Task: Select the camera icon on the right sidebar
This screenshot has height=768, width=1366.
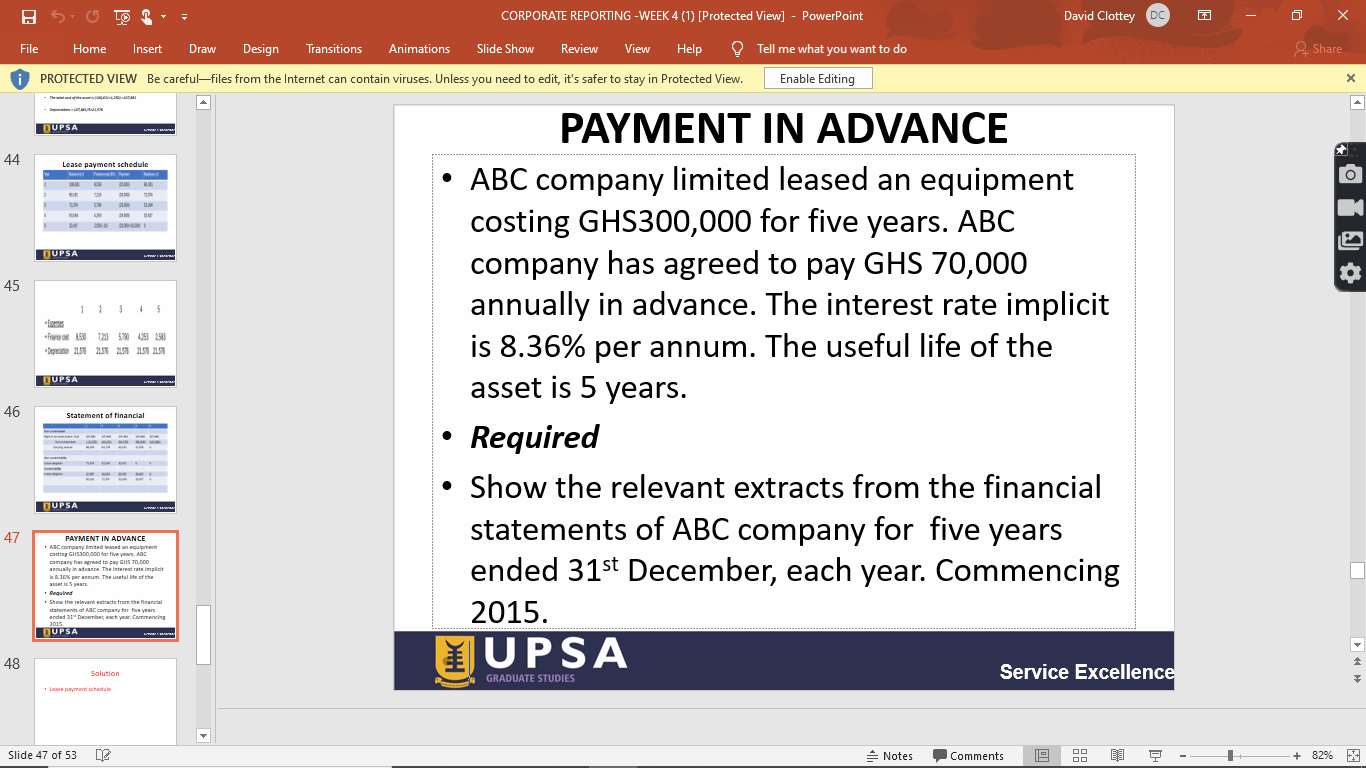Action: tap(1349, 172)
